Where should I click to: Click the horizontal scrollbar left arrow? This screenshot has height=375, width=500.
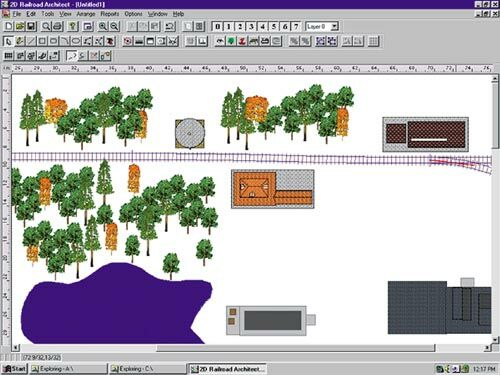click(x=15, y=348)
